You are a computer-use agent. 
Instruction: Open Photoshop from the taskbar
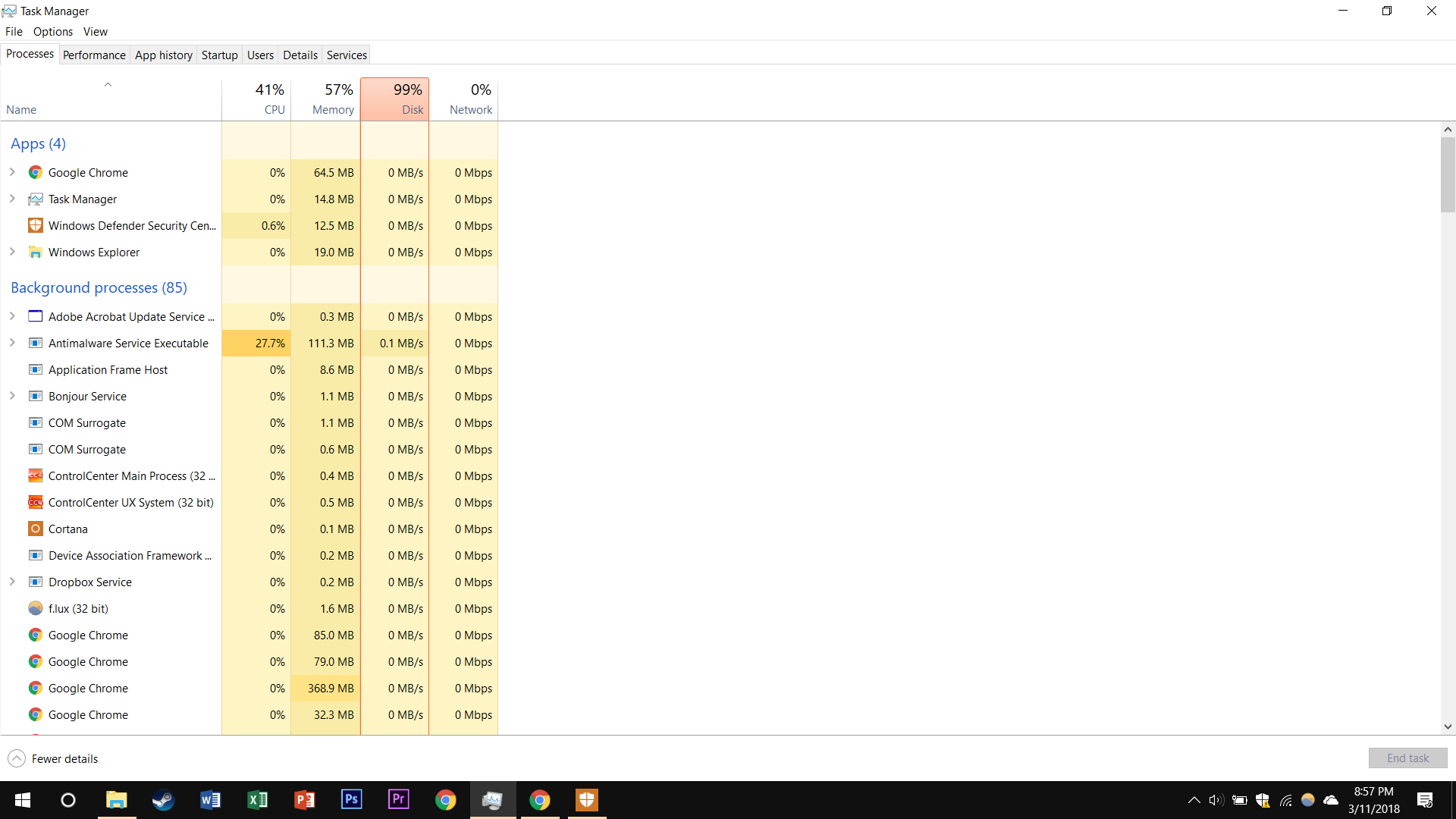click(352, 800)
